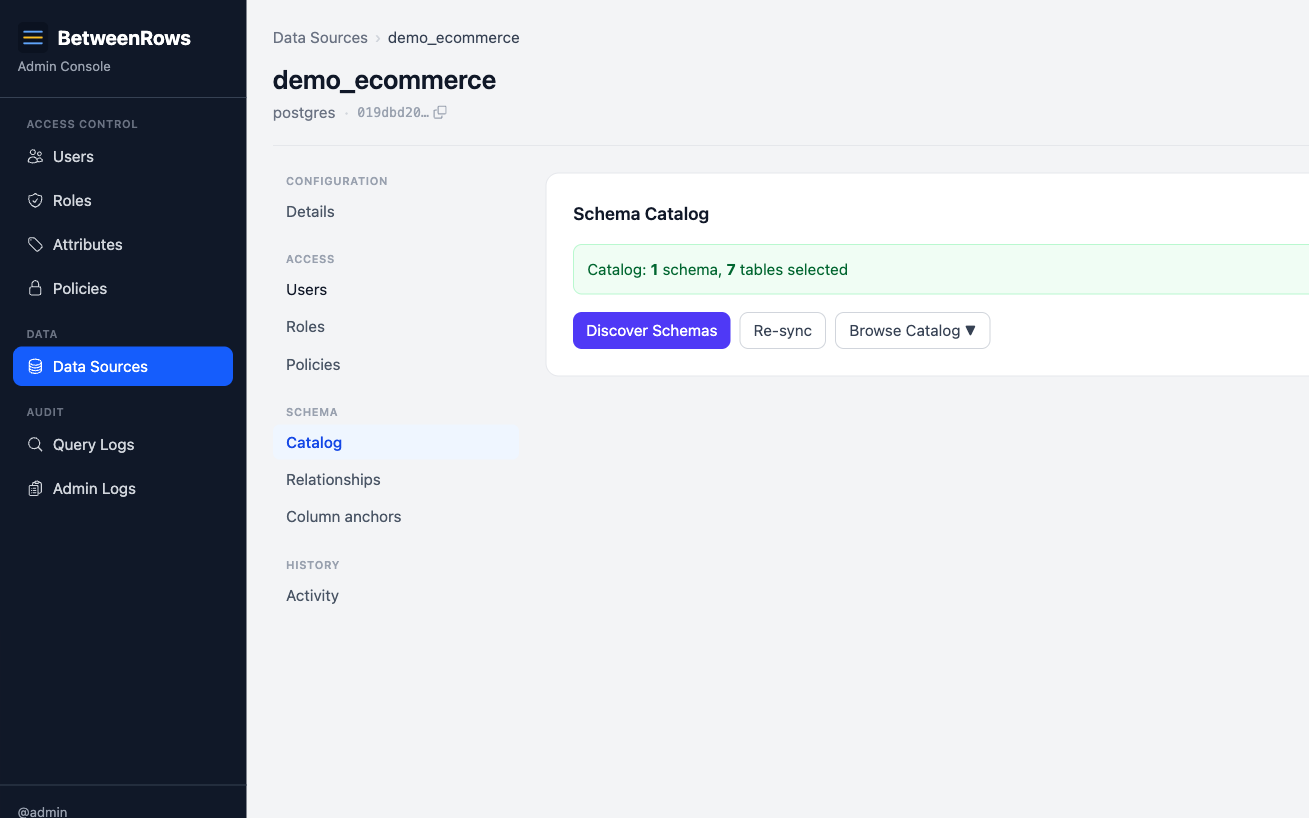Image resolution: width=1309 pixels, height=818 pixels.
Task: Open Column anchors tab
Action: pyautogui.click(x=396, y=517)
